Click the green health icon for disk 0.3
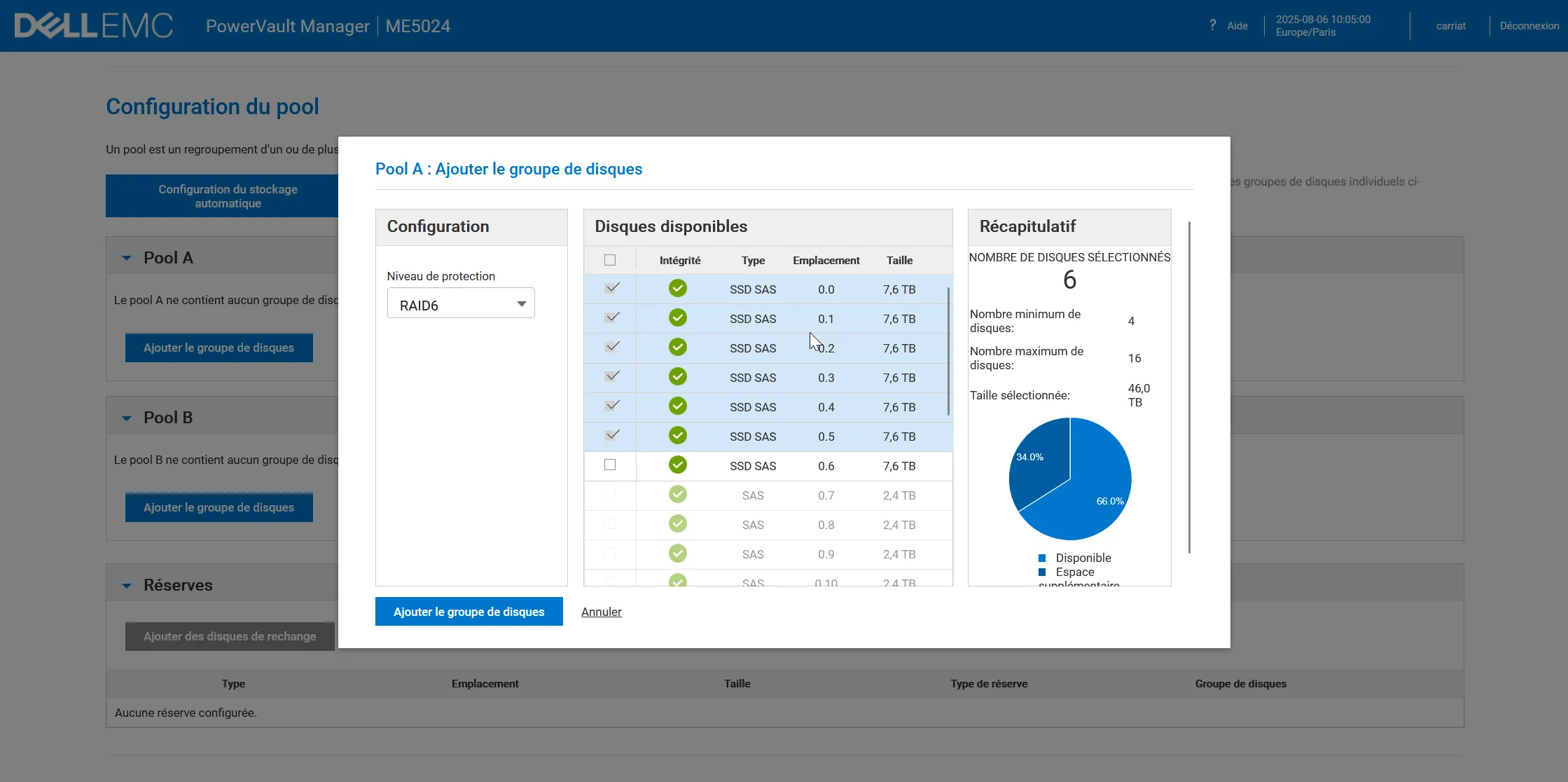Image resolution: width=1568 pixels, height=782 pixels. pos(677,377)
